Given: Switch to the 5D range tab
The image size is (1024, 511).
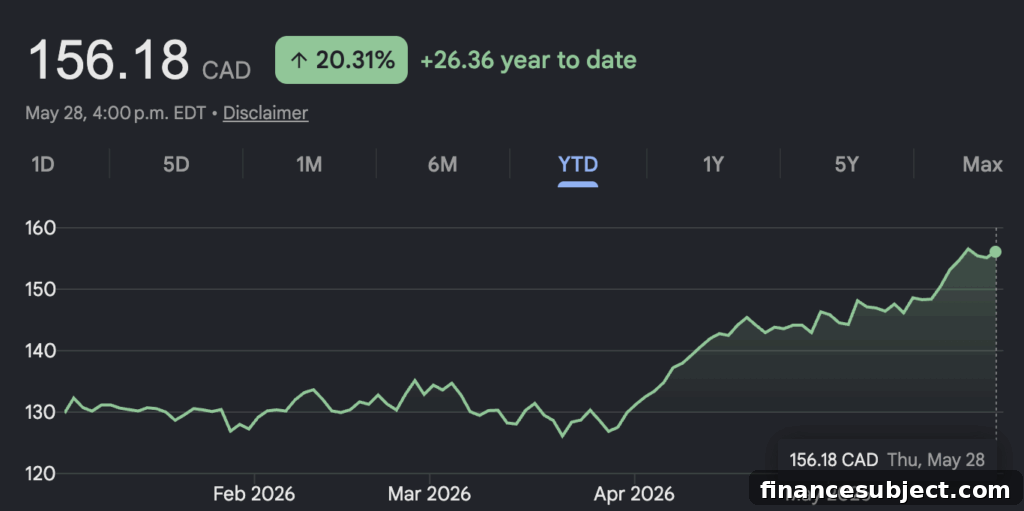Looking at the screenshot, I should tap(176, 164).
